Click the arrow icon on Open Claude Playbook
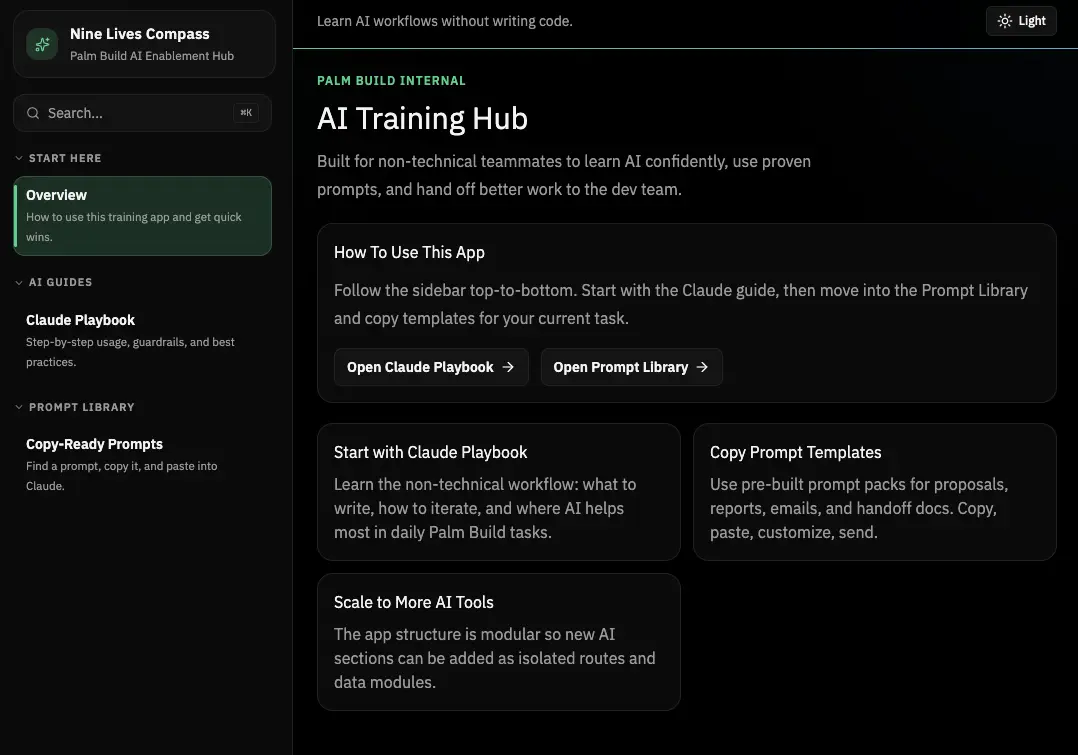 506,367
